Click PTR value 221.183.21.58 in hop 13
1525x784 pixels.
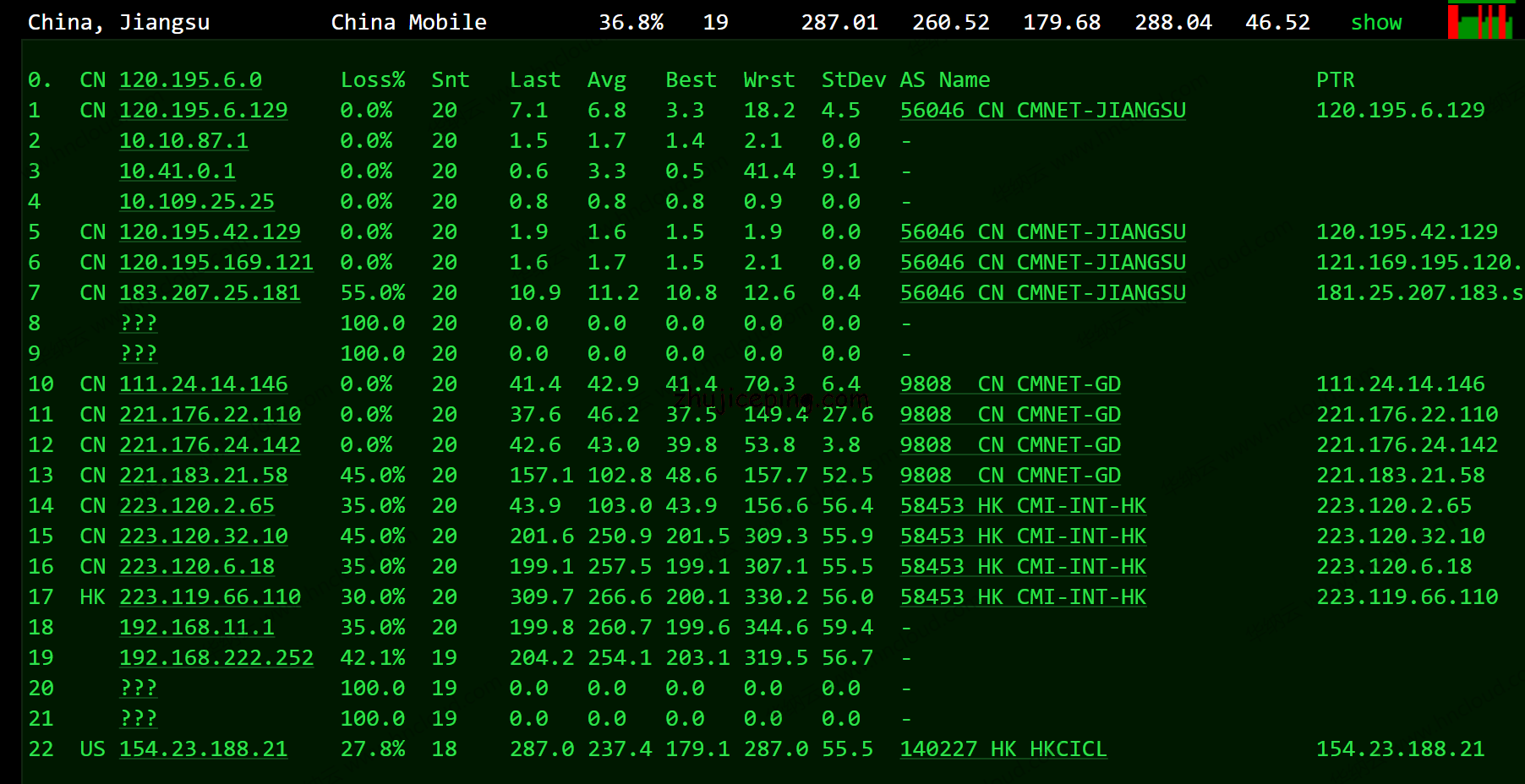(1400, 476)
